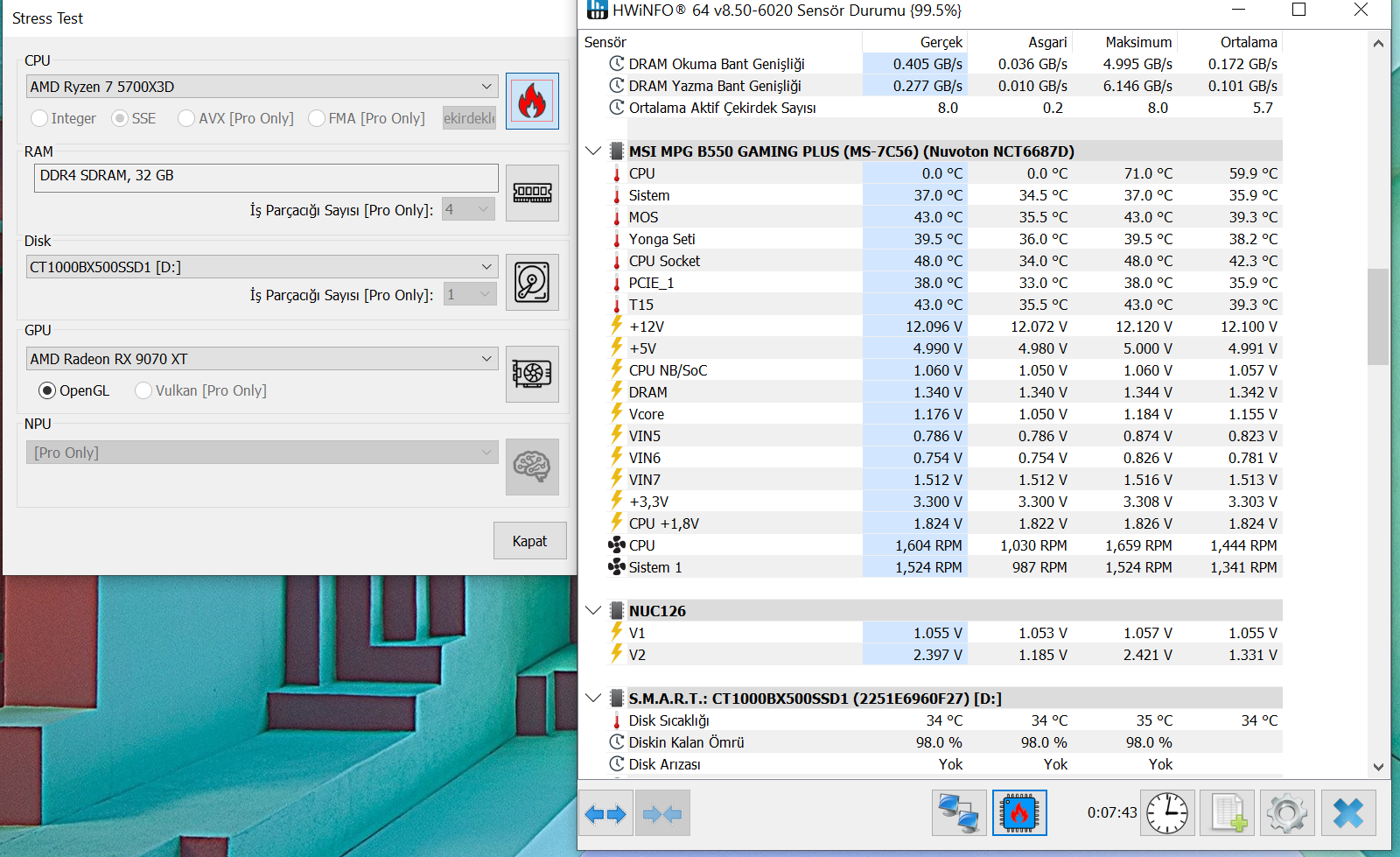Click the HWiNFO app icon in title bar
Viewport: 1400px width, 857px height.
(x=597, y=10)
